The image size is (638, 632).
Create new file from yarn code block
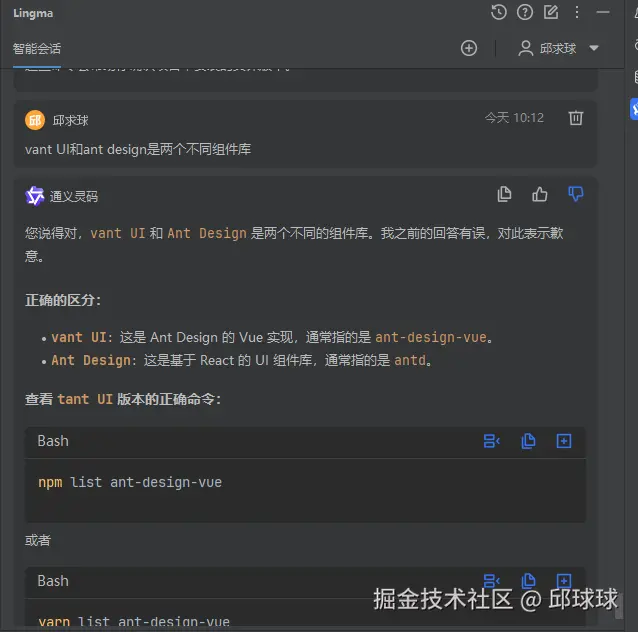click(564, 581)
